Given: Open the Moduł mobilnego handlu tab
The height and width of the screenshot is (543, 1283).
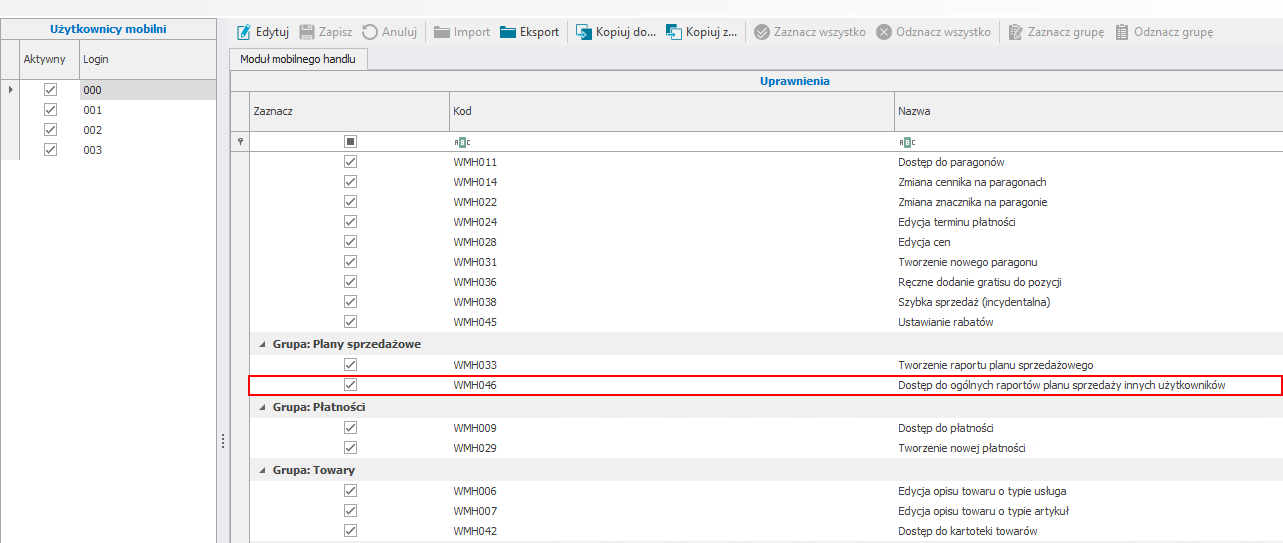Looking at the screenshot, I should pos(297,59).
